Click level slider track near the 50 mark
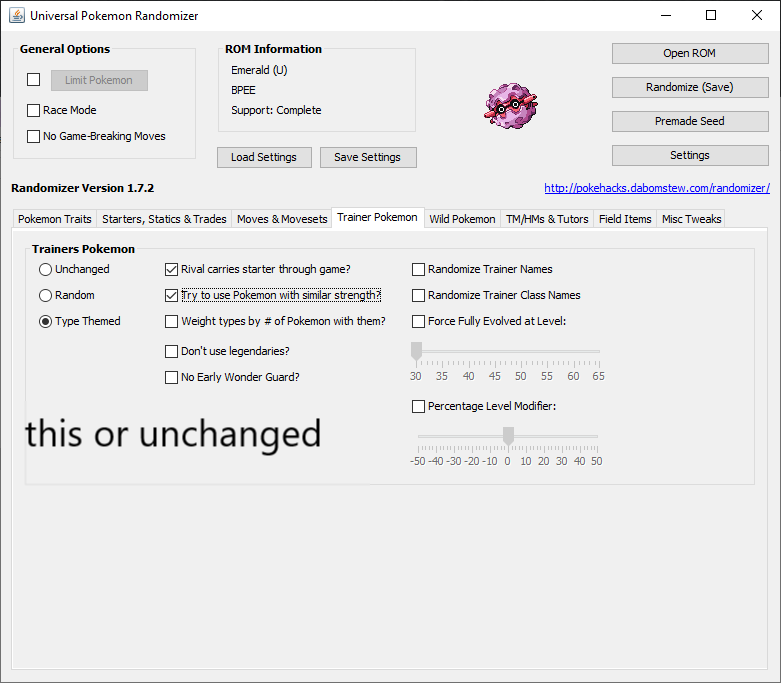The width and height of the screenshot is (781, 683). [x=521, y=351]
